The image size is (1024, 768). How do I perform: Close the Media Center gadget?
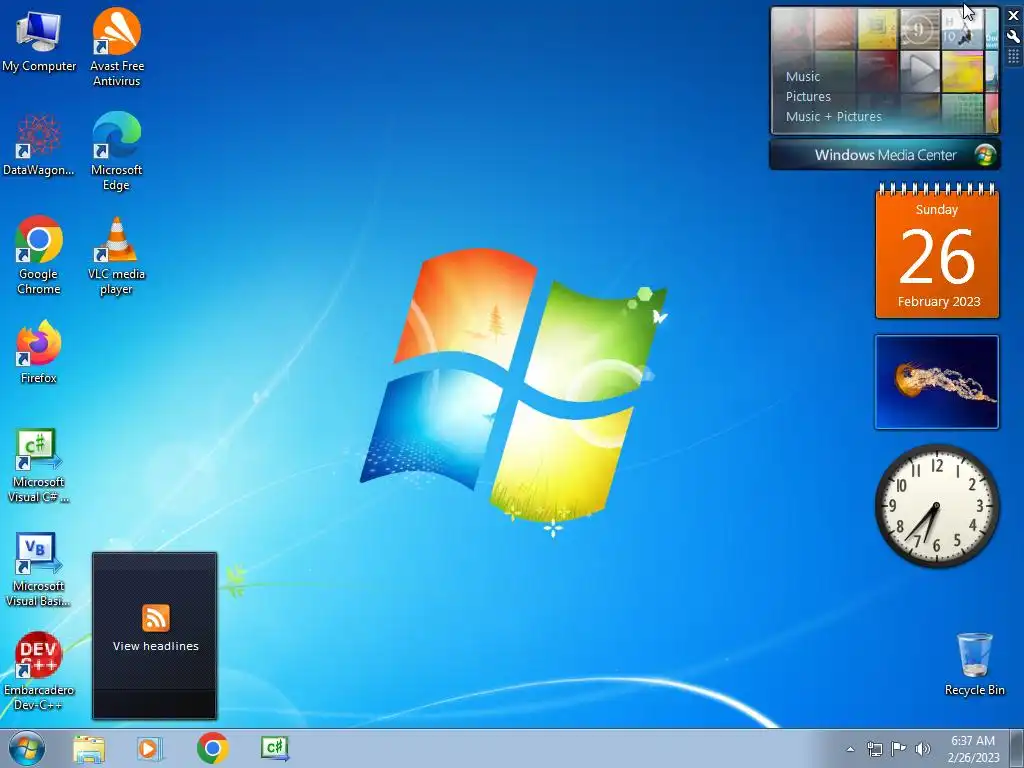[x=1014, y=15]
